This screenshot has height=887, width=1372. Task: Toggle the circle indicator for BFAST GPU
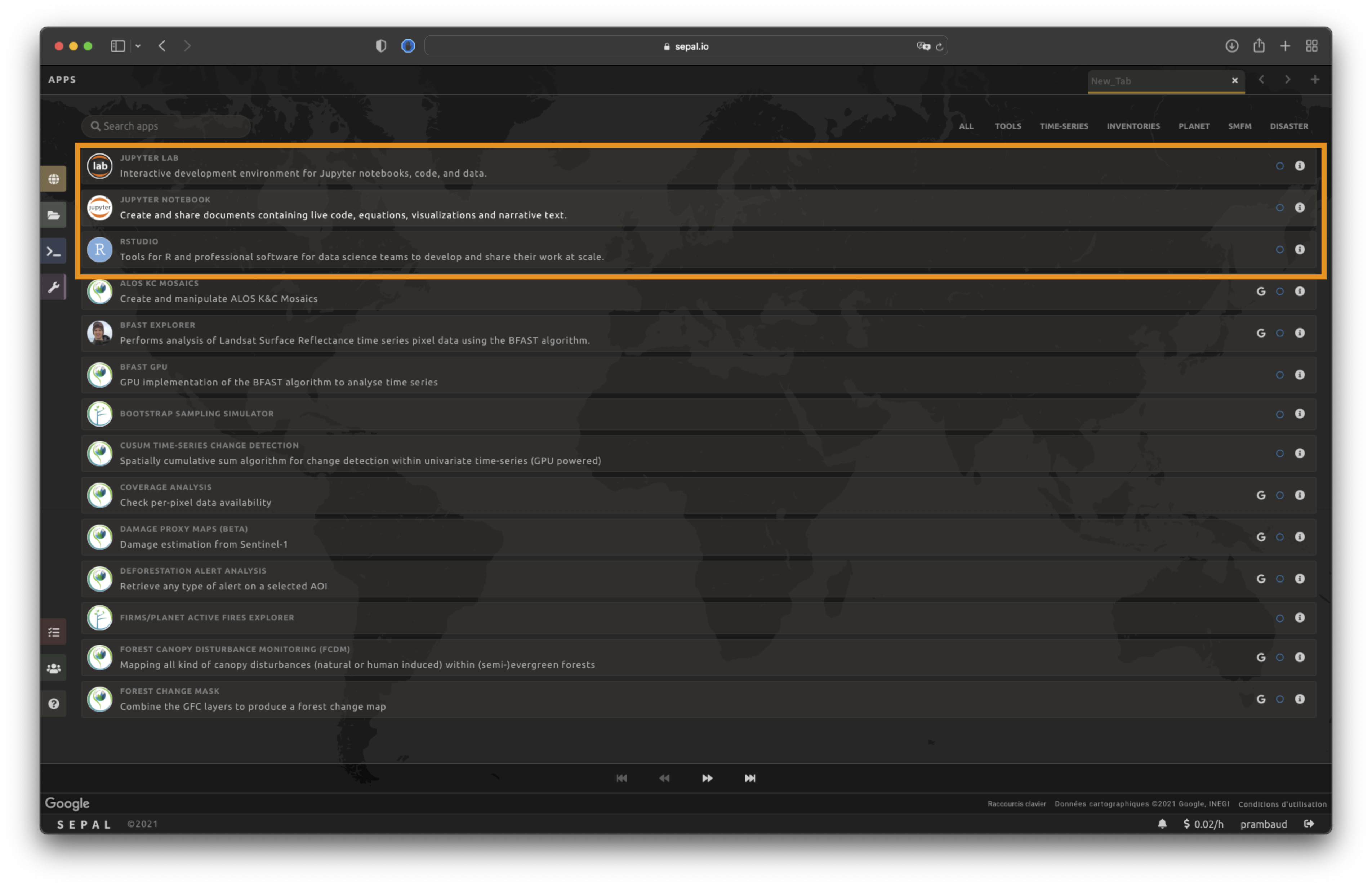tap(1279, 375)
